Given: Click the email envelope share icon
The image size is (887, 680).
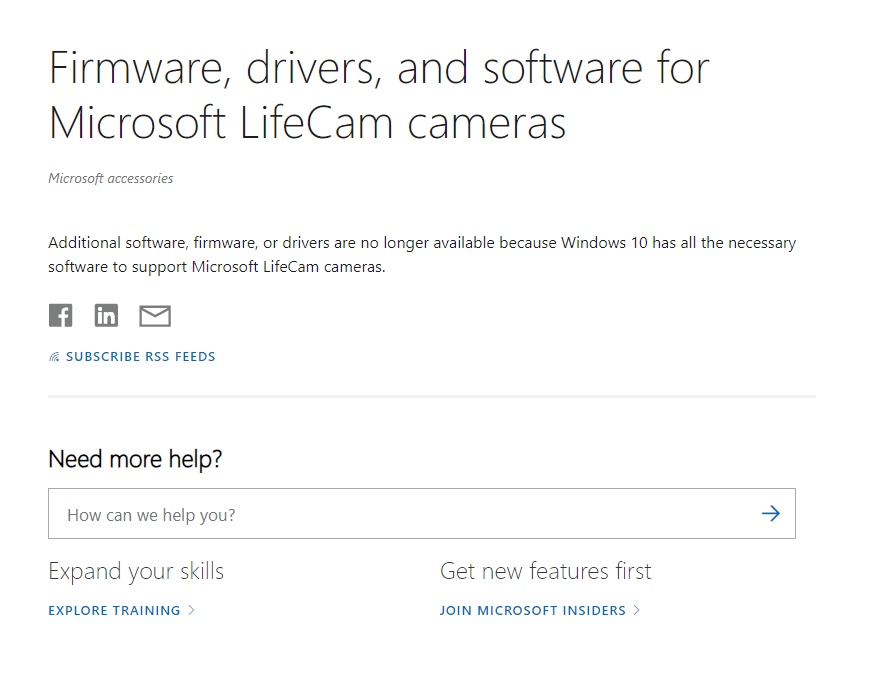Looking at the screenshot, I should click(155, 316).
